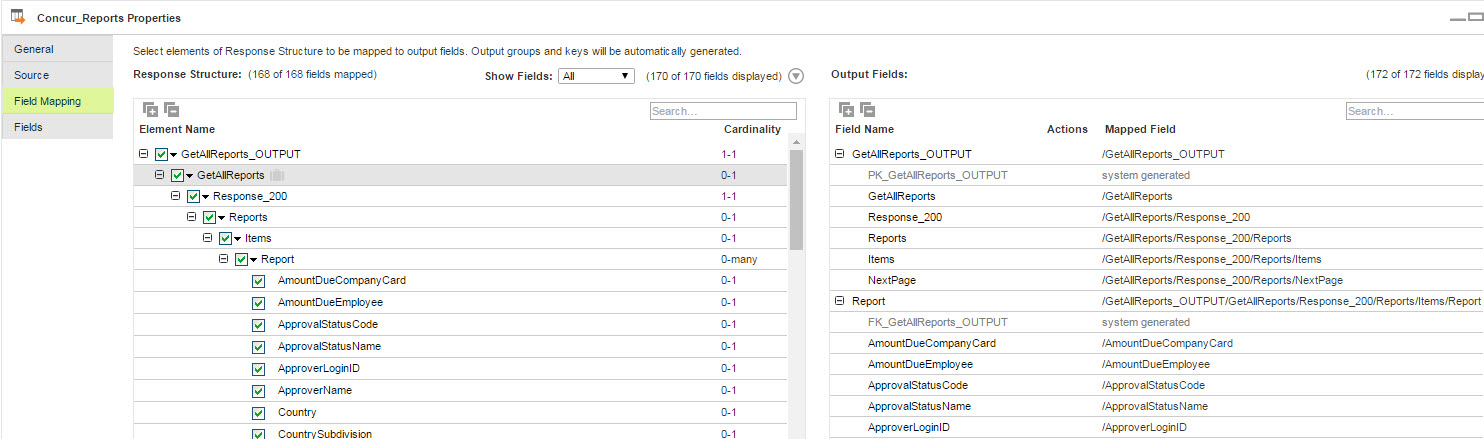Image resolution: width=1484 pixels, height=439 pixels.
Task: Open the arrow menu next to Reports
Action: [222, 218]
